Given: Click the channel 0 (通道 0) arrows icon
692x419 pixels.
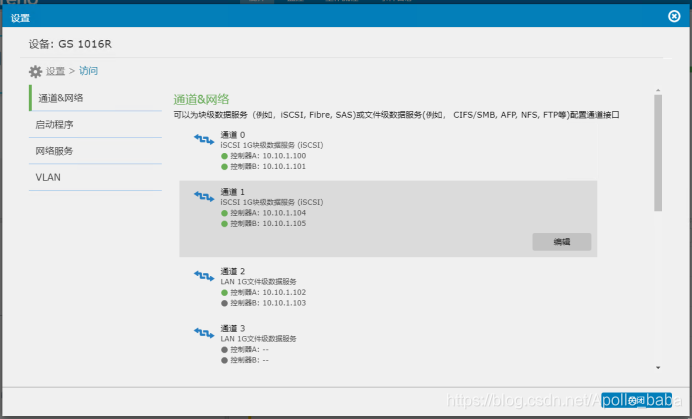Looking at the screenshot, I should click(204, 140).
